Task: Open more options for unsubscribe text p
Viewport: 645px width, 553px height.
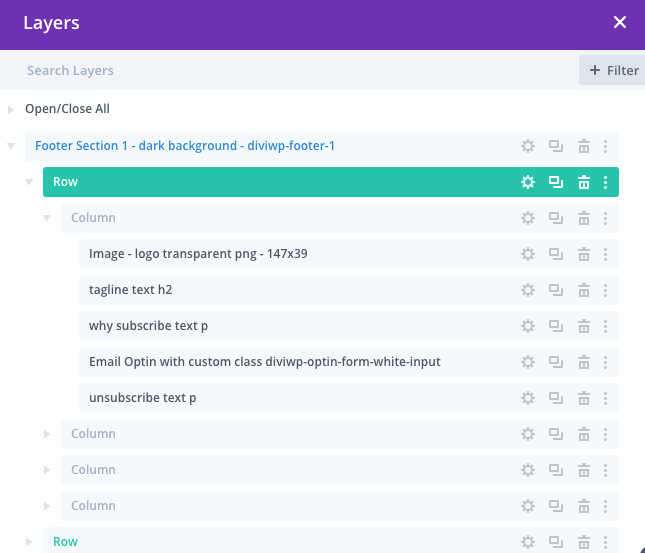Action: coord(605,398)
